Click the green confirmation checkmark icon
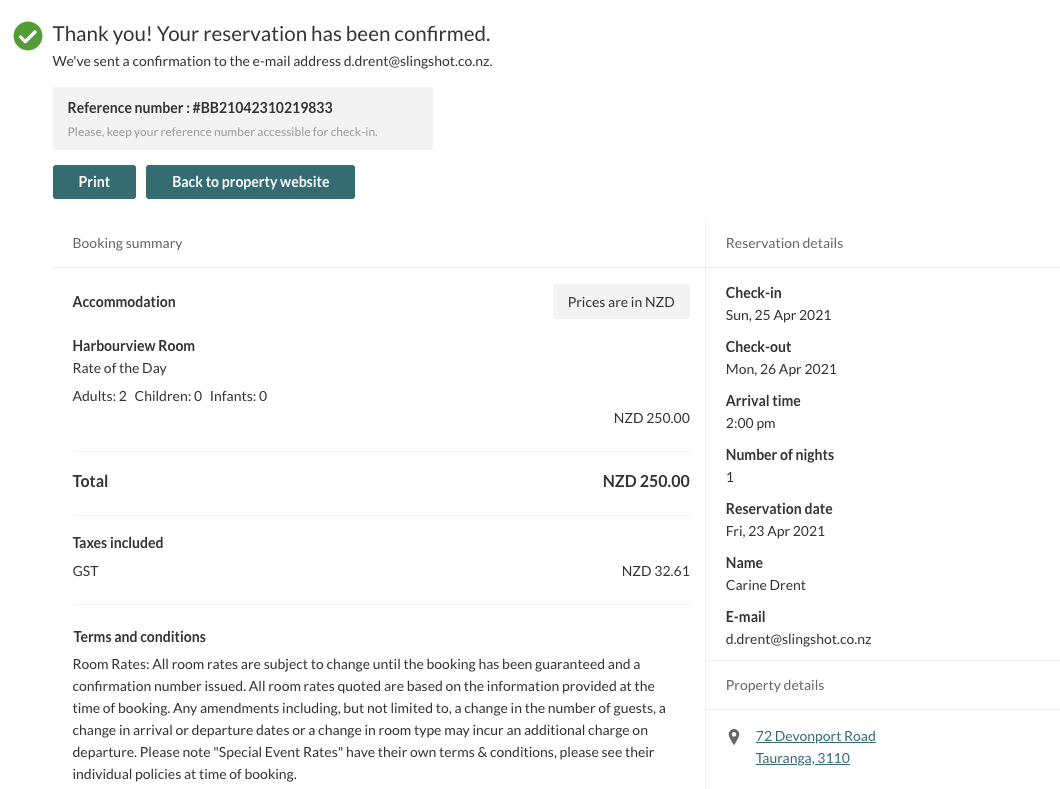This screenshot has height=789, width=1060. point(28,36)
